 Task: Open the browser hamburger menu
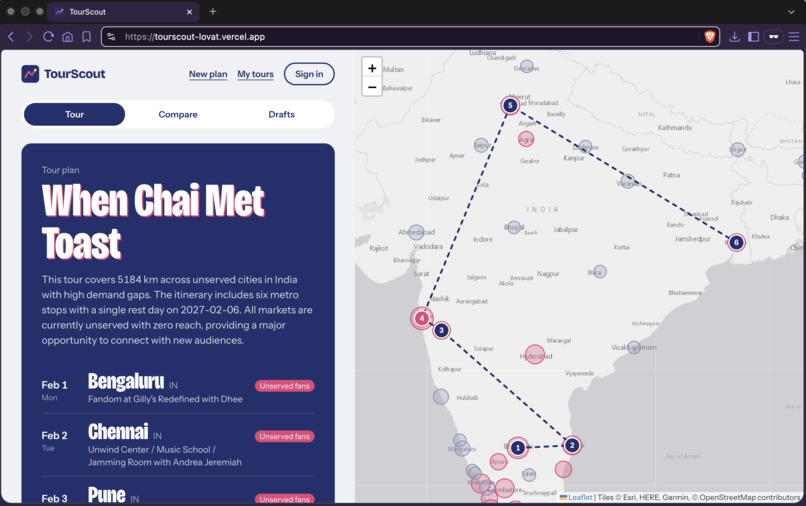pyautogui.click(x=794, y=37)
